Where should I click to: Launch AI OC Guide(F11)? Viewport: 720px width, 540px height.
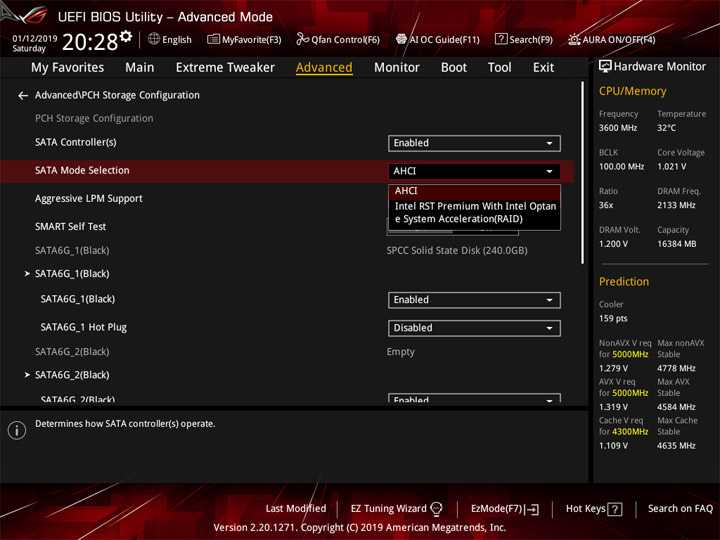(x=437, y=39)
